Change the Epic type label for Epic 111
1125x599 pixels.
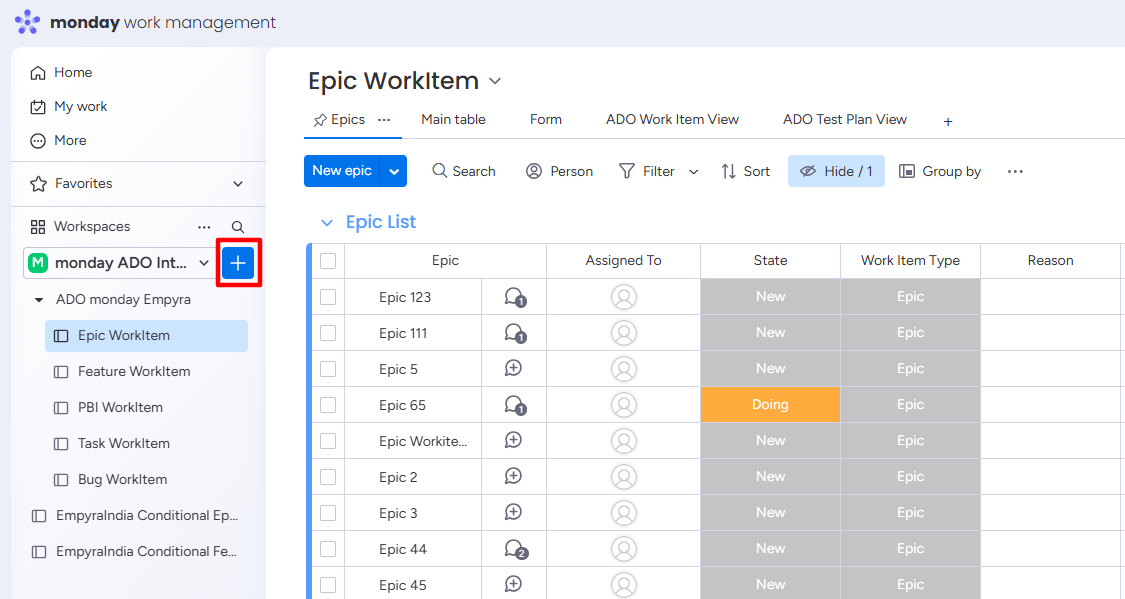[x=910, y=333]
